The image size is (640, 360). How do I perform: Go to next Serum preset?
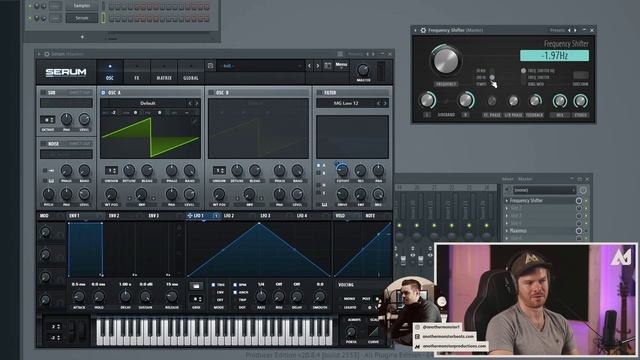[x=318, y=66]
